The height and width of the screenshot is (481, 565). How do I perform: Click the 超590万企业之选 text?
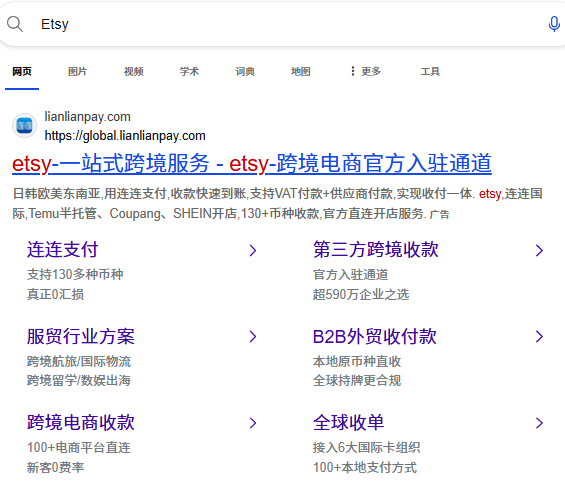coord(361,294)
